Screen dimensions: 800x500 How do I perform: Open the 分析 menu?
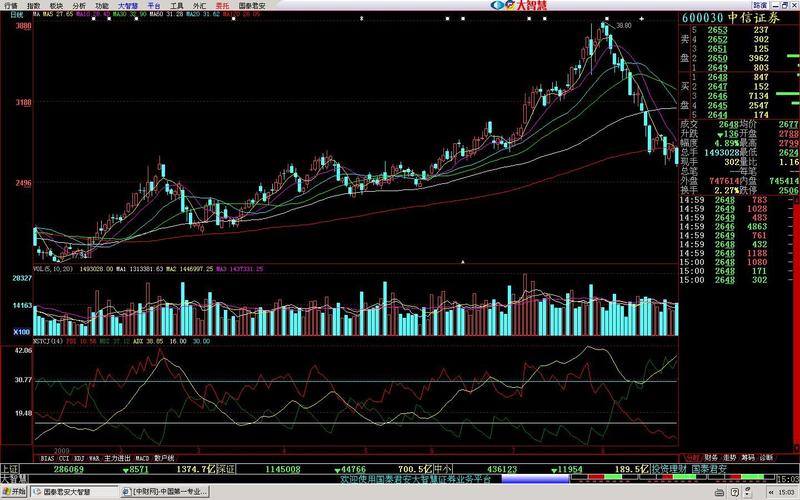click(80, 5)
